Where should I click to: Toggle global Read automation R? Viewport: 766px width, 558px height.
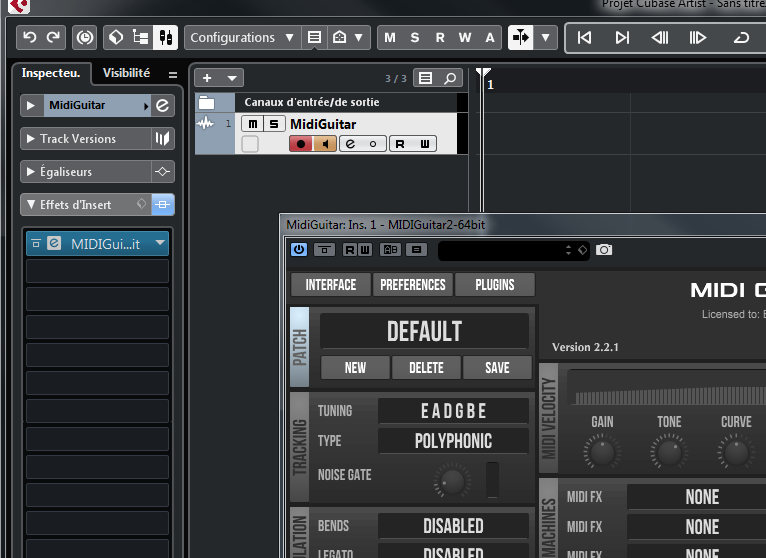[440, 38]
